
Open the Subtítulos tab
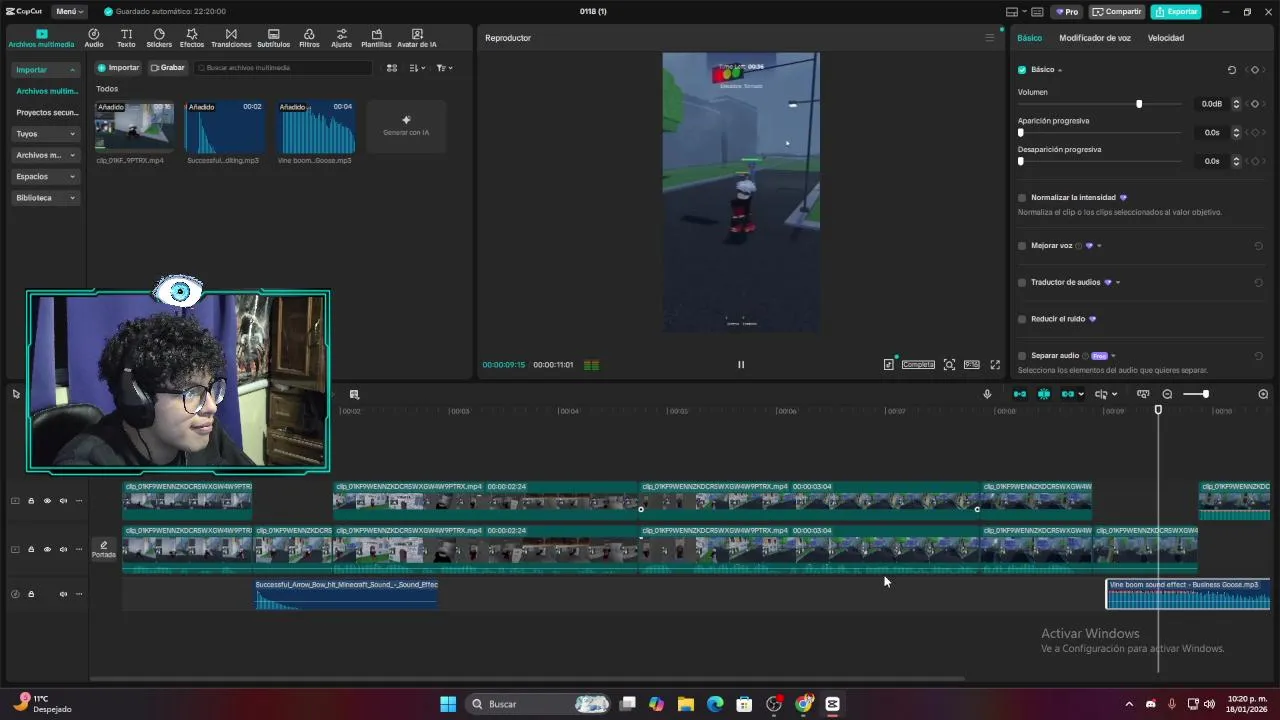(x=274, y=38)
